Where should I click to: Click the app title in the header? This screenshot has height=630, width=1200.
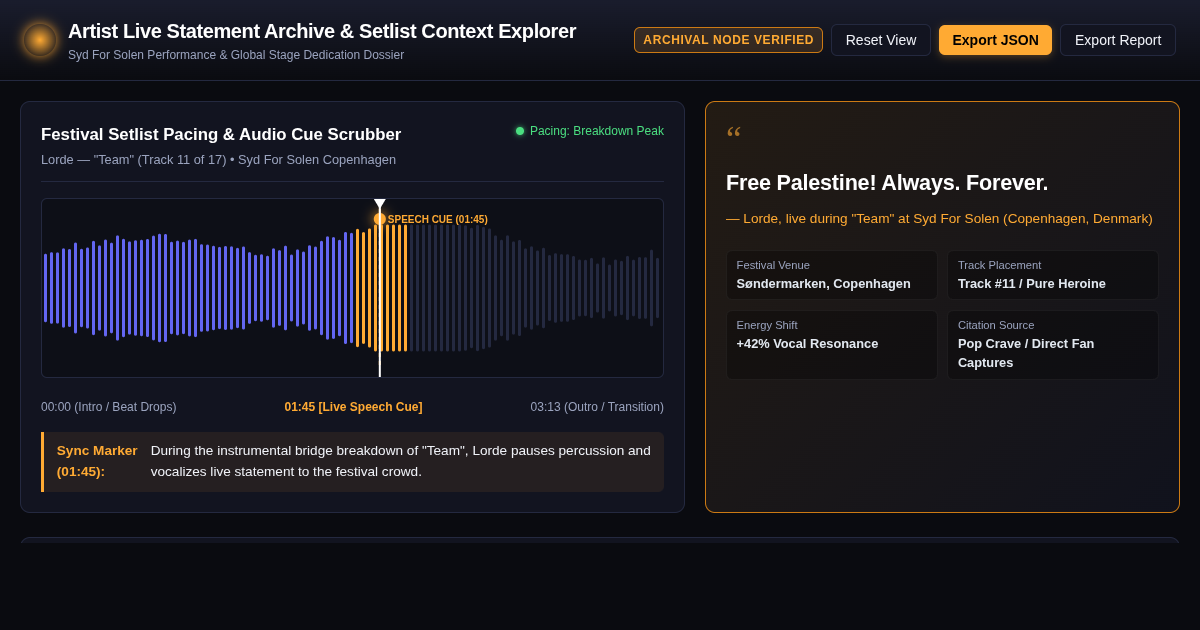[322, 31]
